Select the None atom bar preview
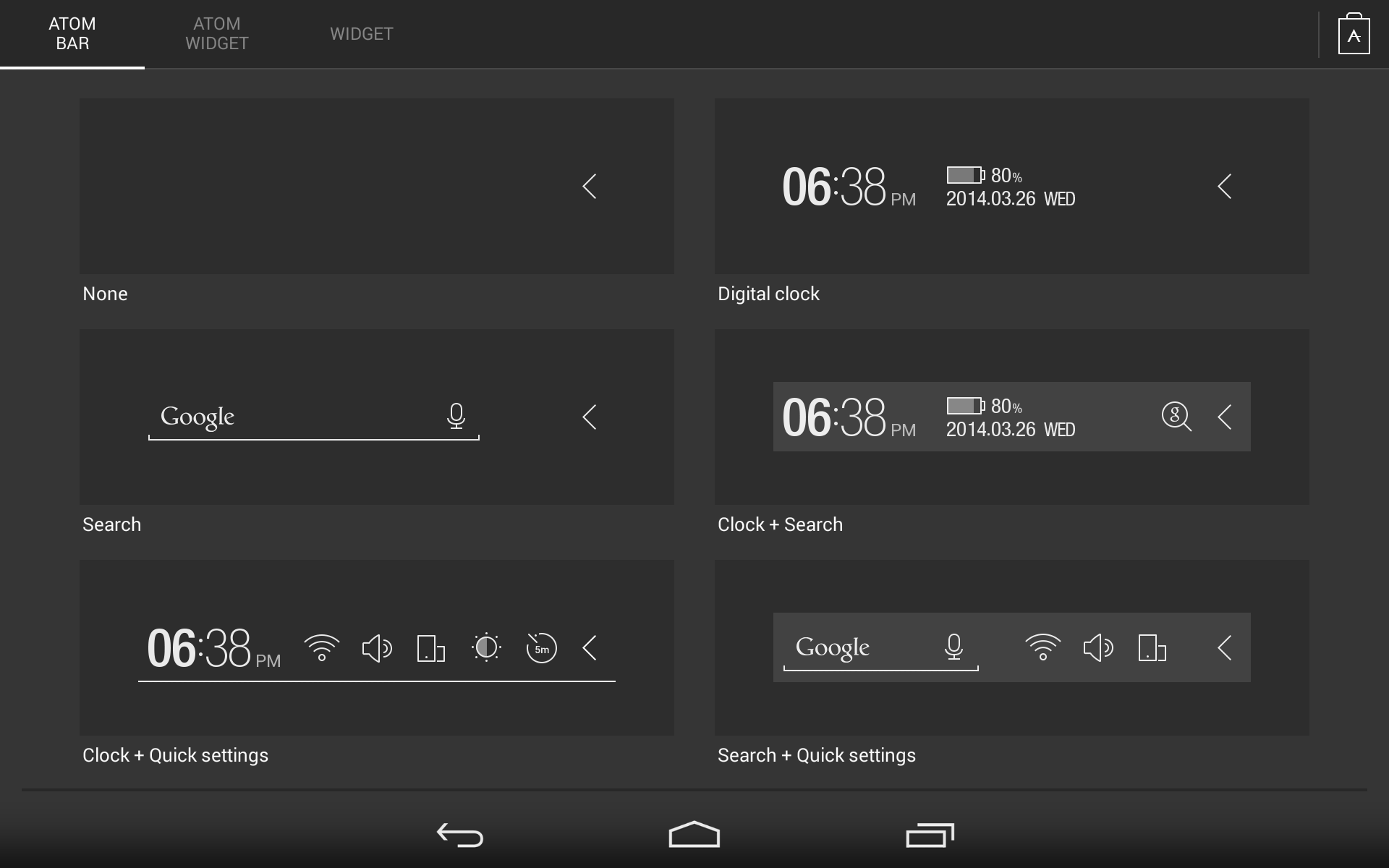 pyautogui.click(x=377, y=186)
